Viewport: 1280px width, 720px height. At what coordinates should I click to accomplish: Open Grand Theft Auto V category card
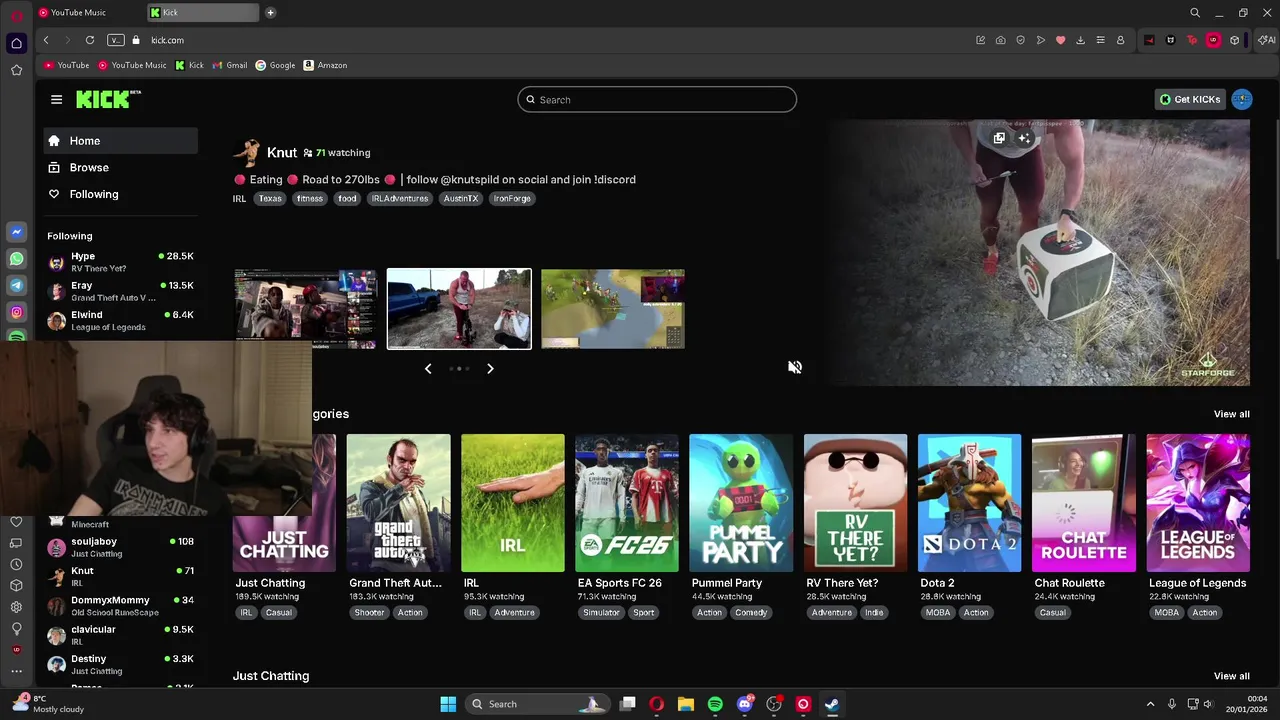(x=398, y=503)
